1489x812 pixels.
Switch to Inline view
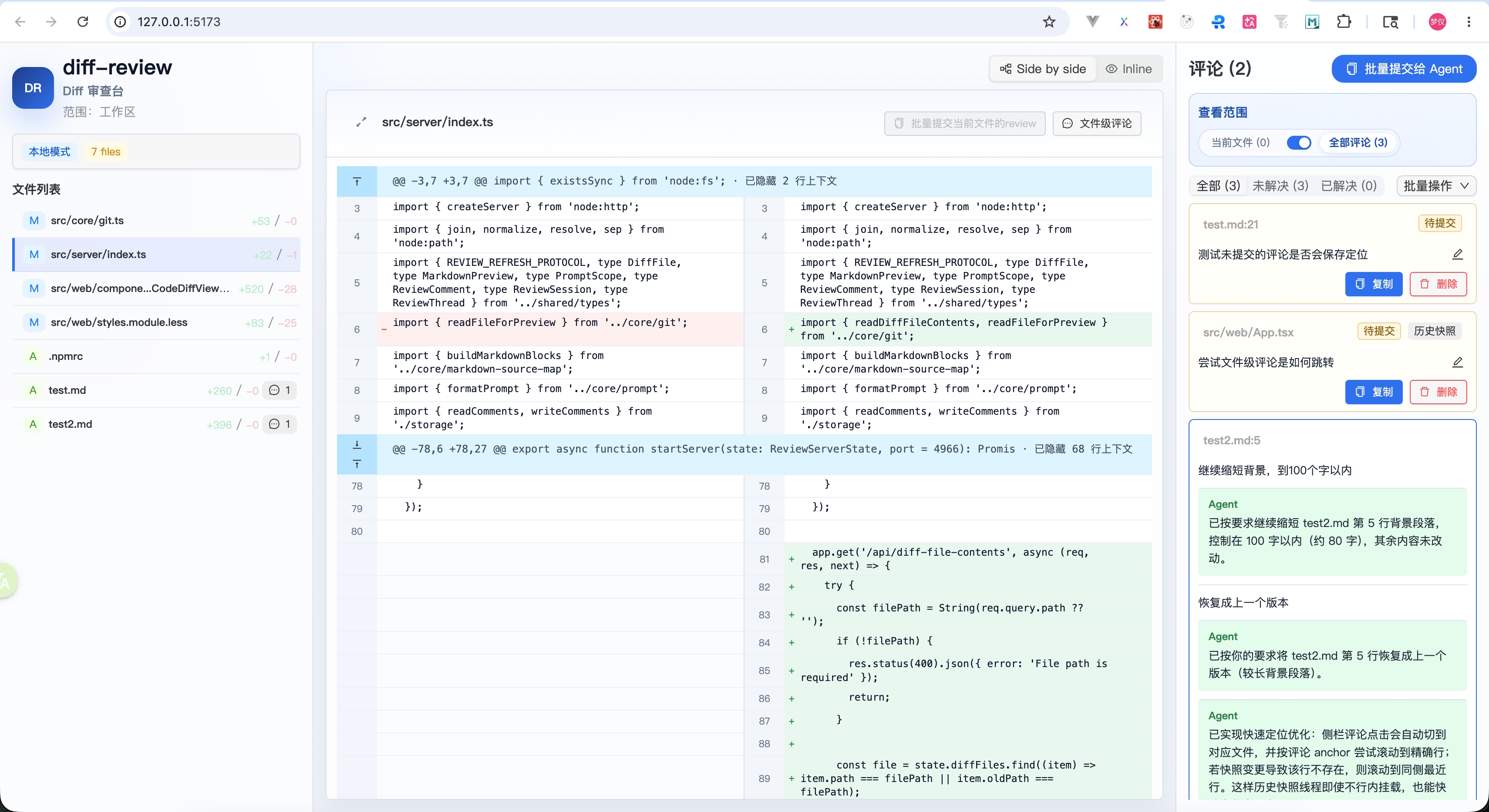[1129, 69]
